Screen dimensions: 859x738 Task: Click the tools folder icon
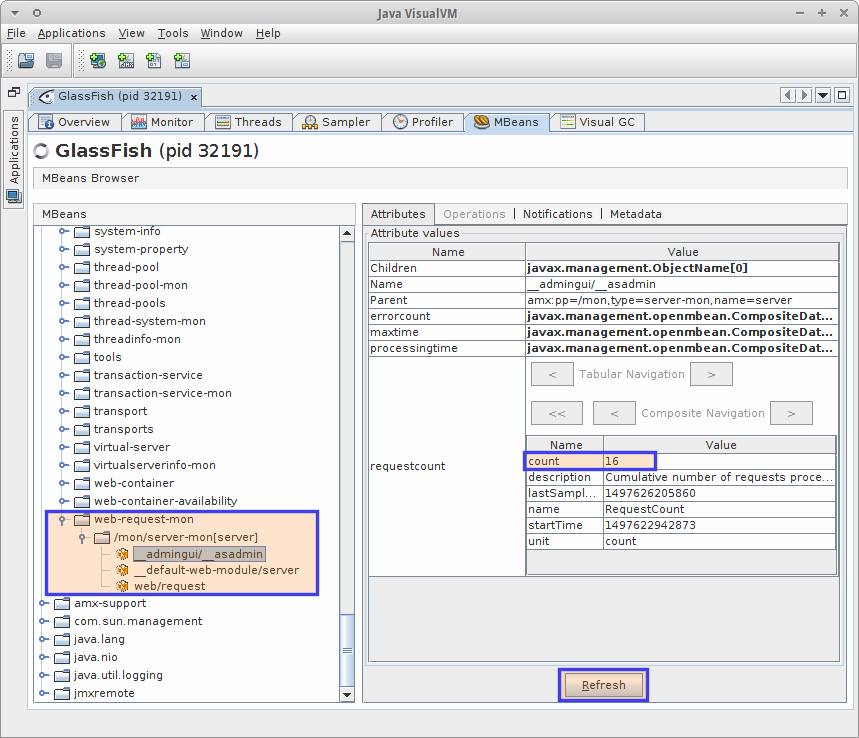click(x=82, y=357)
